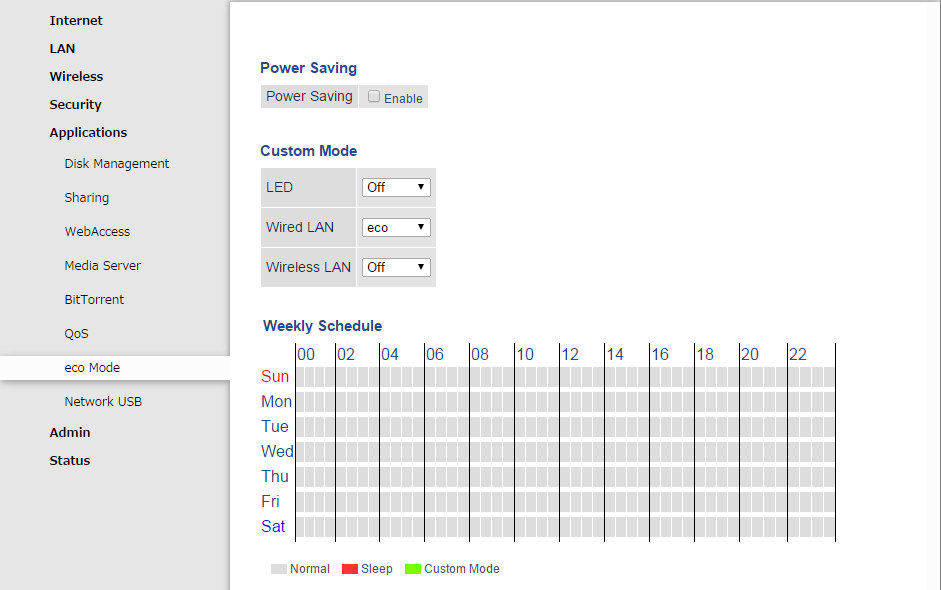Click the 00 hour column header
This screenshot has height=590, width=941.
(x=306, y=355)
